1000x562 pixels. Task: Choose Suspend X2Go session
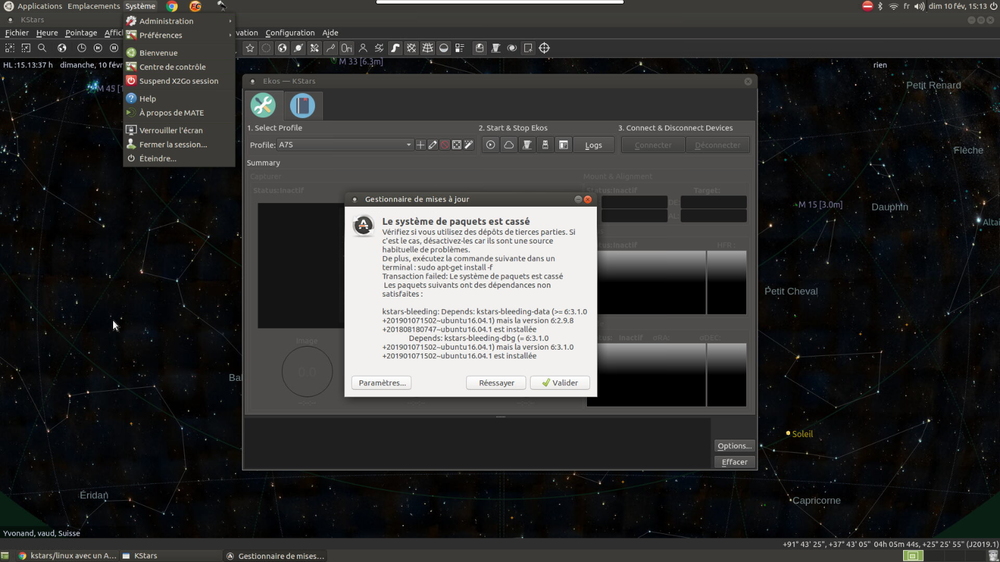click(179, 81)
